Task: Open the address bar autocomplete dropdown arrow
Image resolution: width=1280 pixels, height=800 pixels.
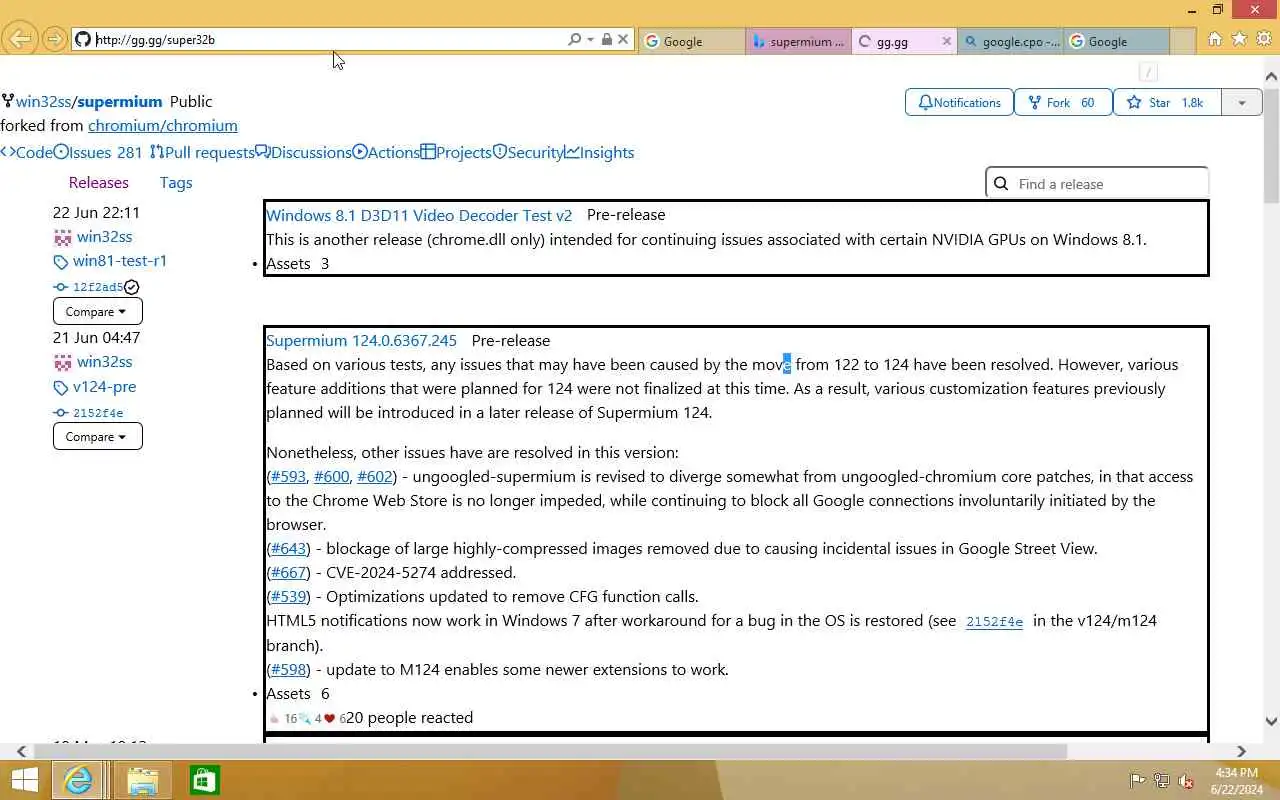Action: [x=591, y=40]
